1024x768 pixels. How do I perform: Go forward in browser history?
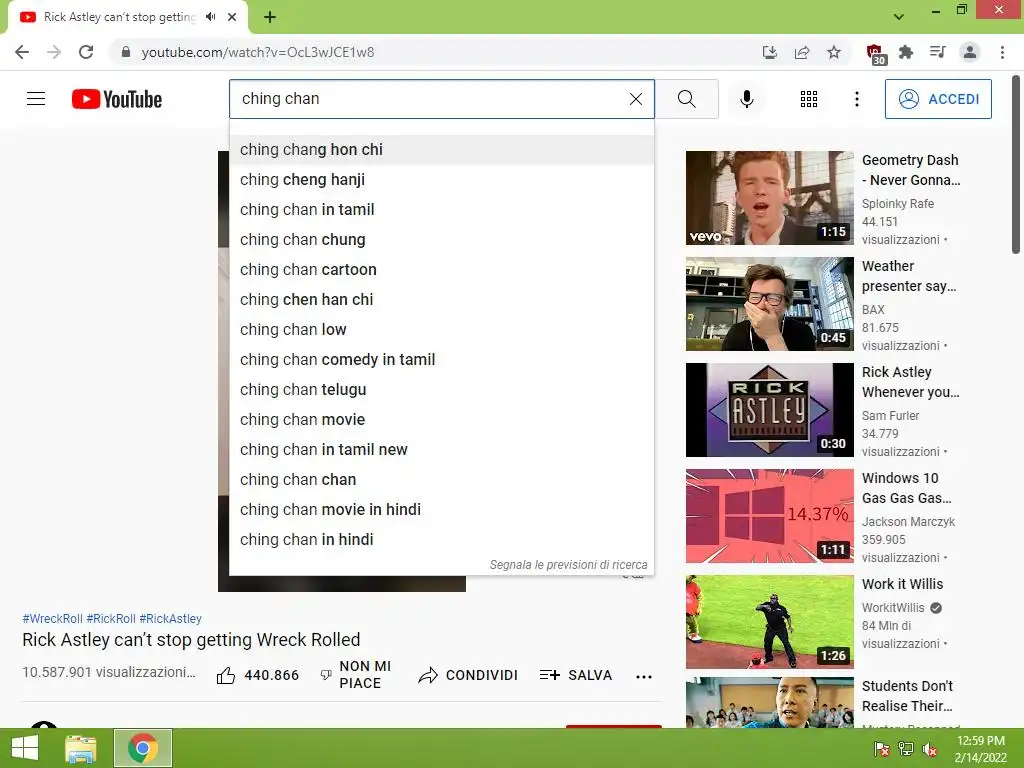[x=54, y=52]
